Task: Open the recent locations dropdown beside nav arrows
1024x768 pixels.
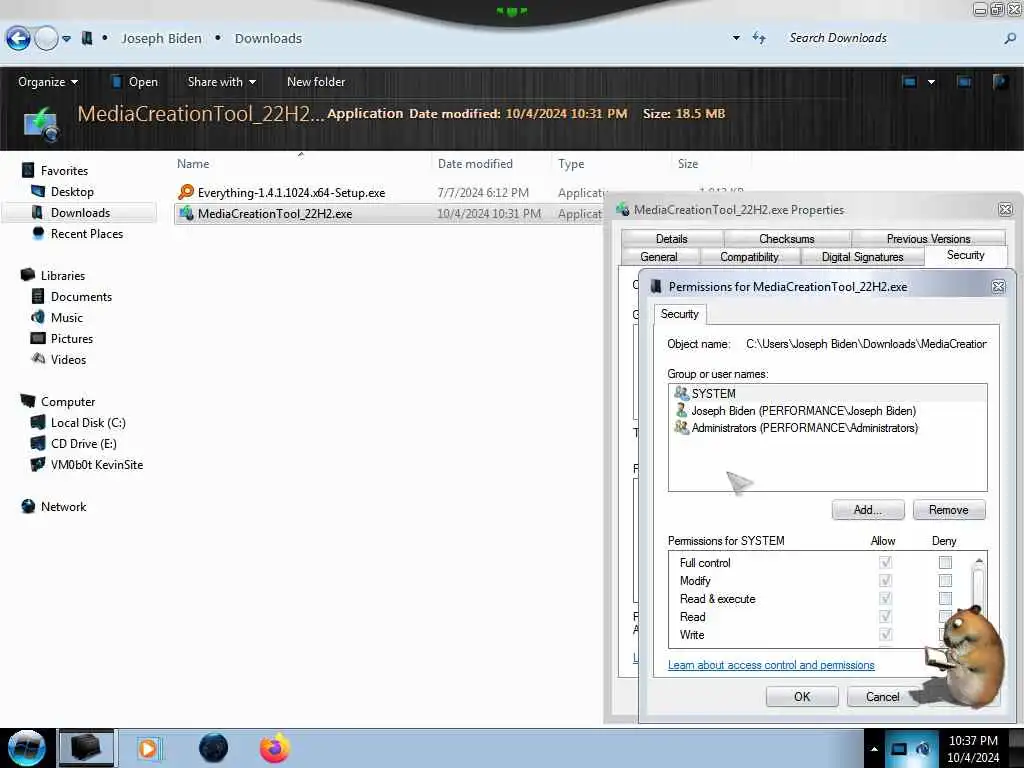Action: tap(67, 39)
